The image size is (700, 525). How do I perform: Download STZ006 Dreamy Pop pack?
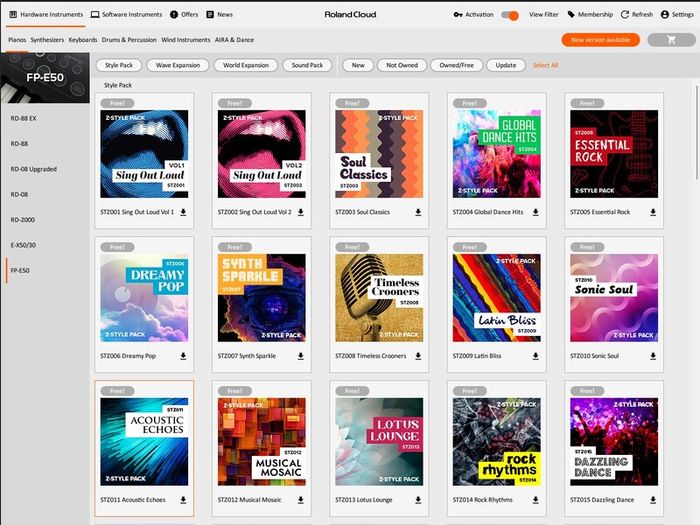(x=183, y=356)
